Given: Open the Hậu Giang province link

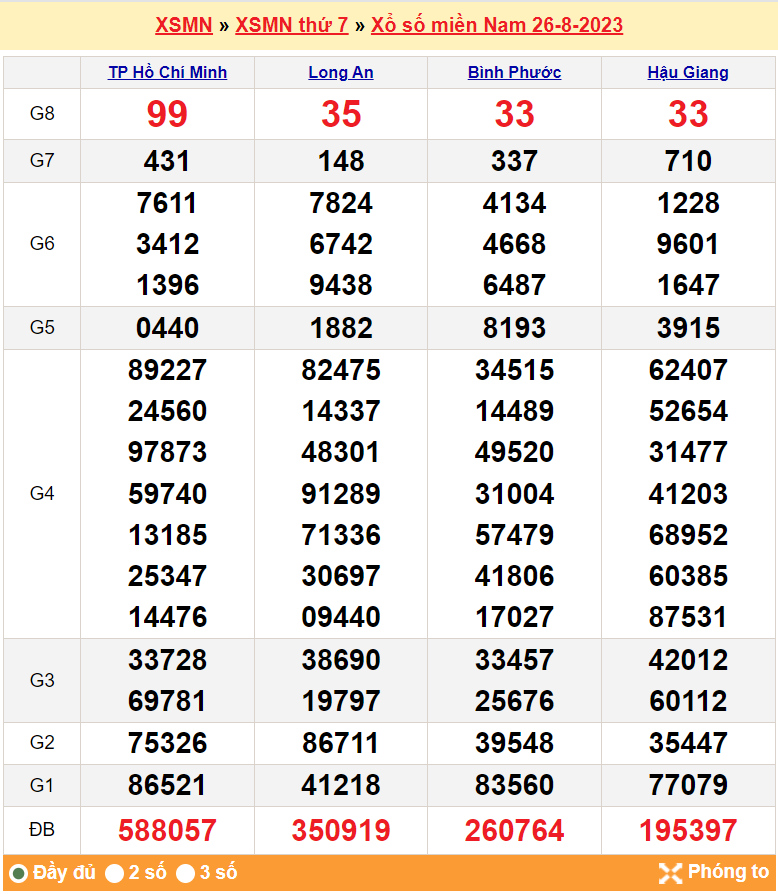Looking at the screenshot, I should [x=688, y=72].
